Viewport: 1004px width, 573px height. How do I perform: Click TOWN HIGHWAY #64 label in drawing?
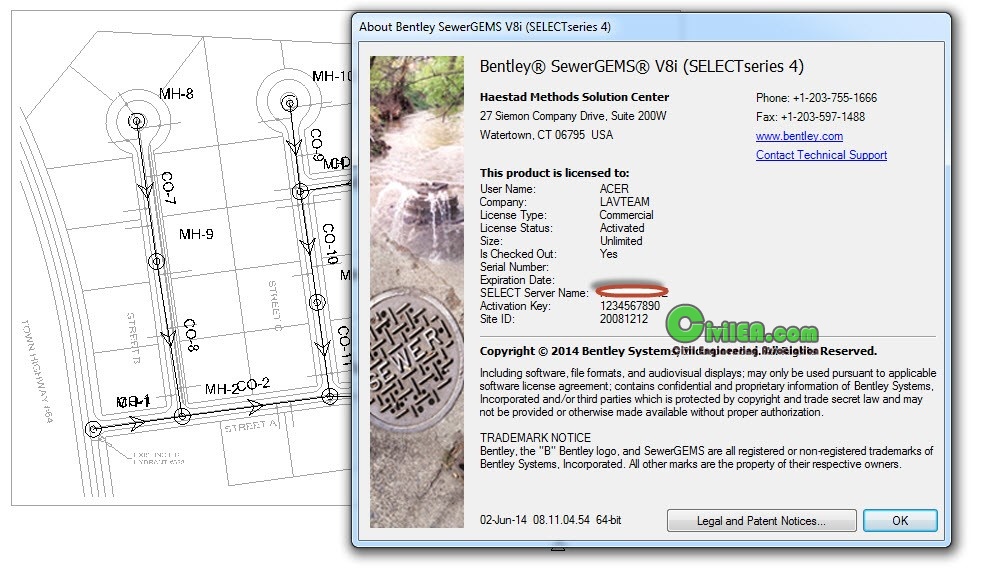click(36, 371)
